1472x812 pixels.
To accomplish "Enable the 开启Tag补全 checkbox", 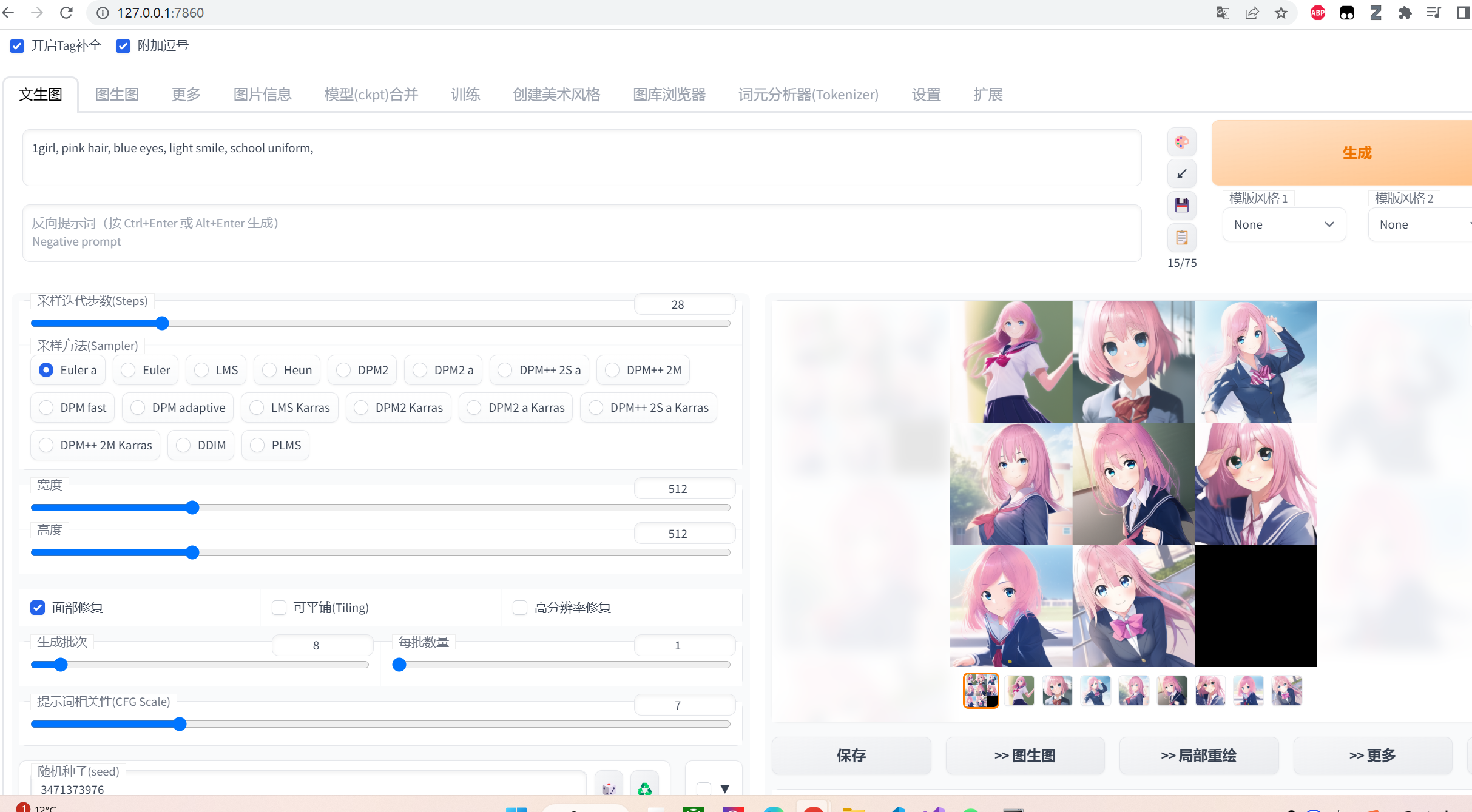I will point(17,46).
